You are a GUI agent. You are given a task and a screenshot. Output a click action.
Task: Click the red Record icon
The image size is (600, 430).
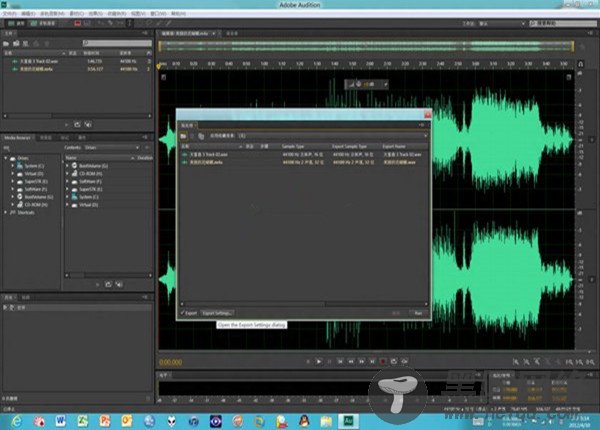(x=383, y=362)
